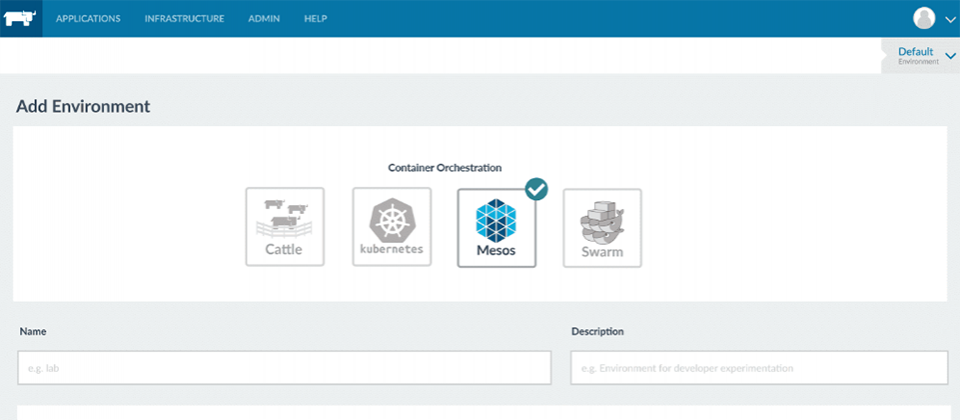The image size is (960, 420).
Task: Click the checkmark badge on Mesos
Action: click(x=537, y=189)
